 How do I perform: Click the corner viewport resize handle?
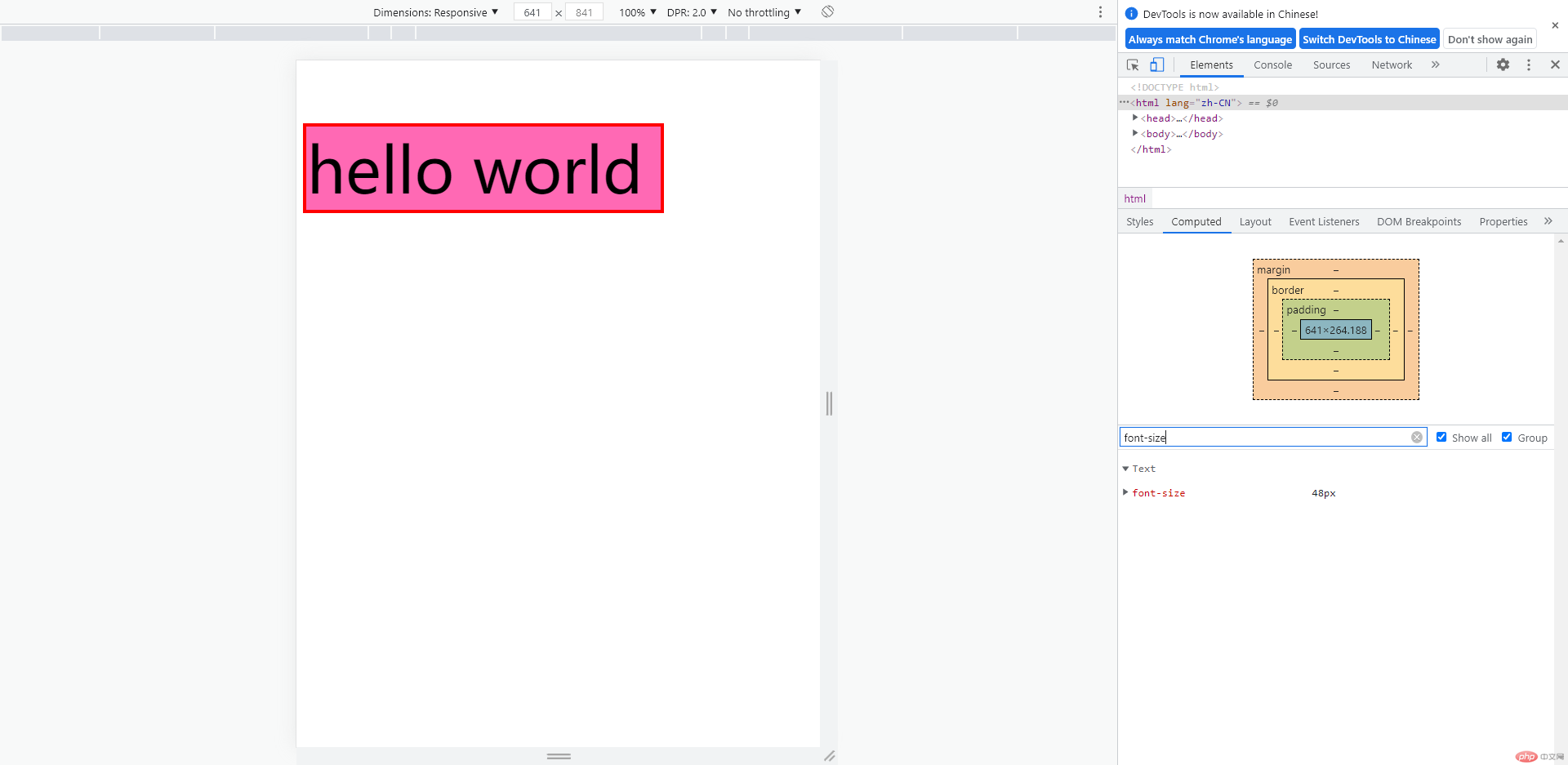coord(829,756)
